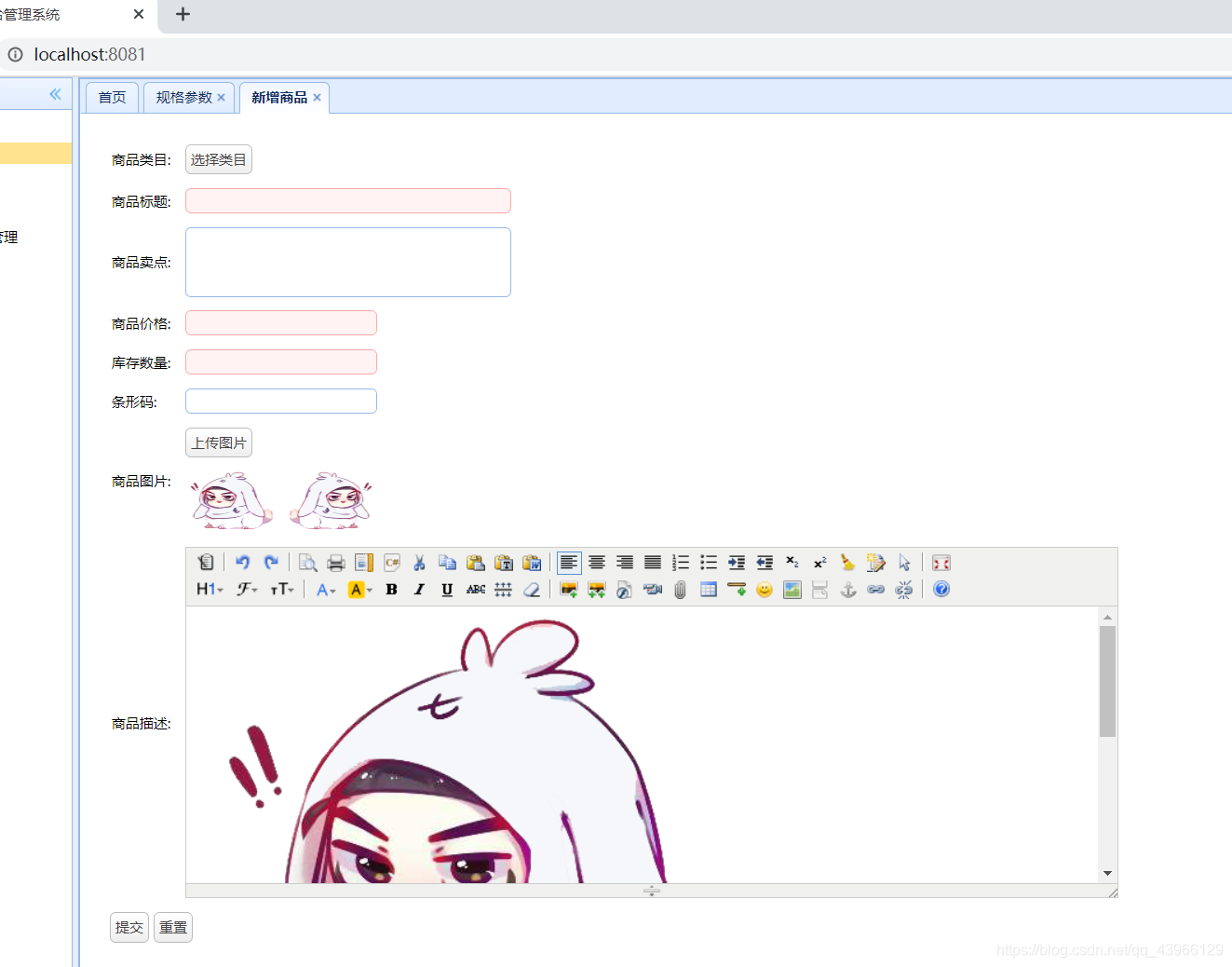Reset form with 重置 button
1232x967 pixels.
click(x=173, y=927)
